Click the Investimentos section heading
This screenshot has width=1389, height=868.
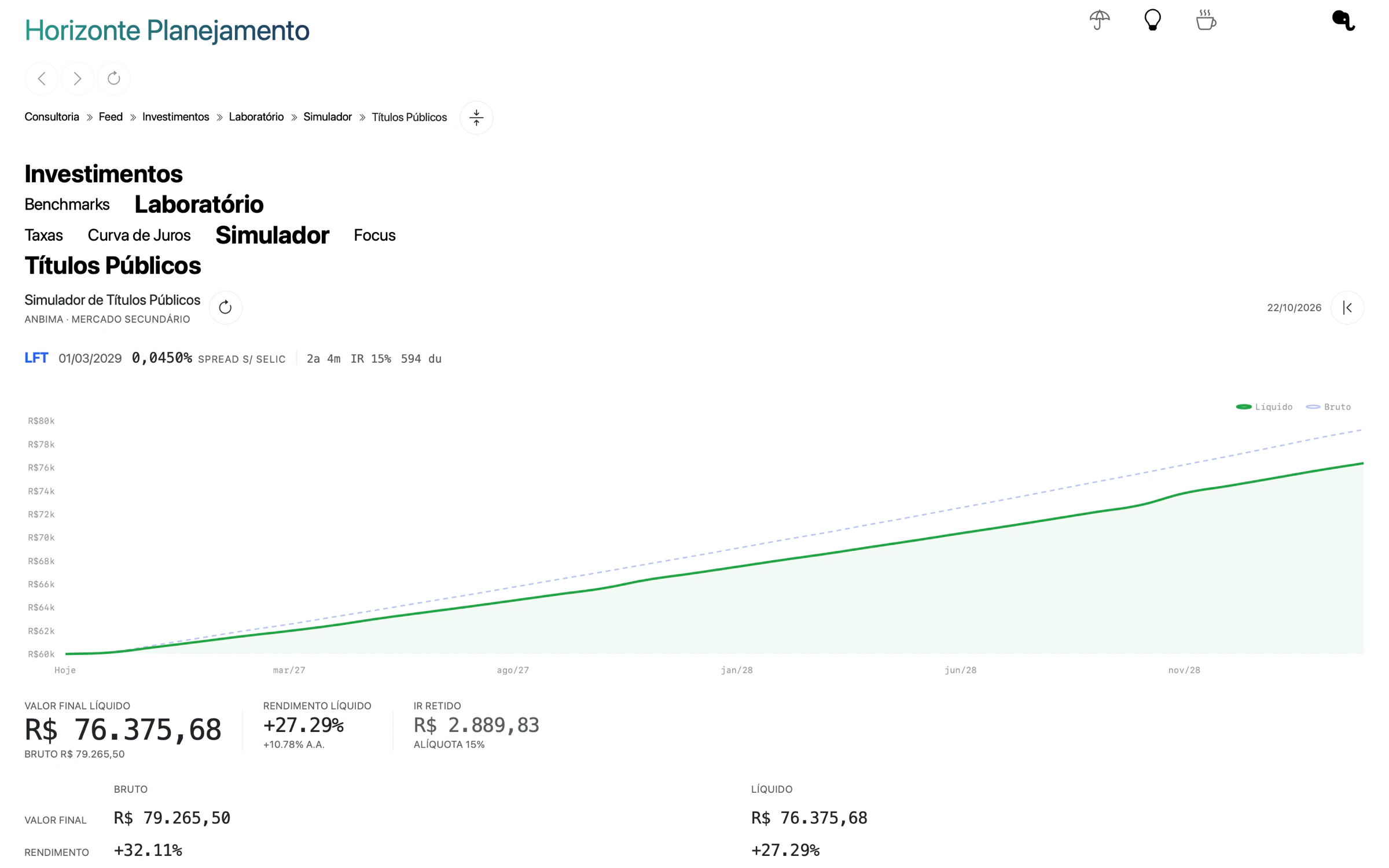[104, 174]
